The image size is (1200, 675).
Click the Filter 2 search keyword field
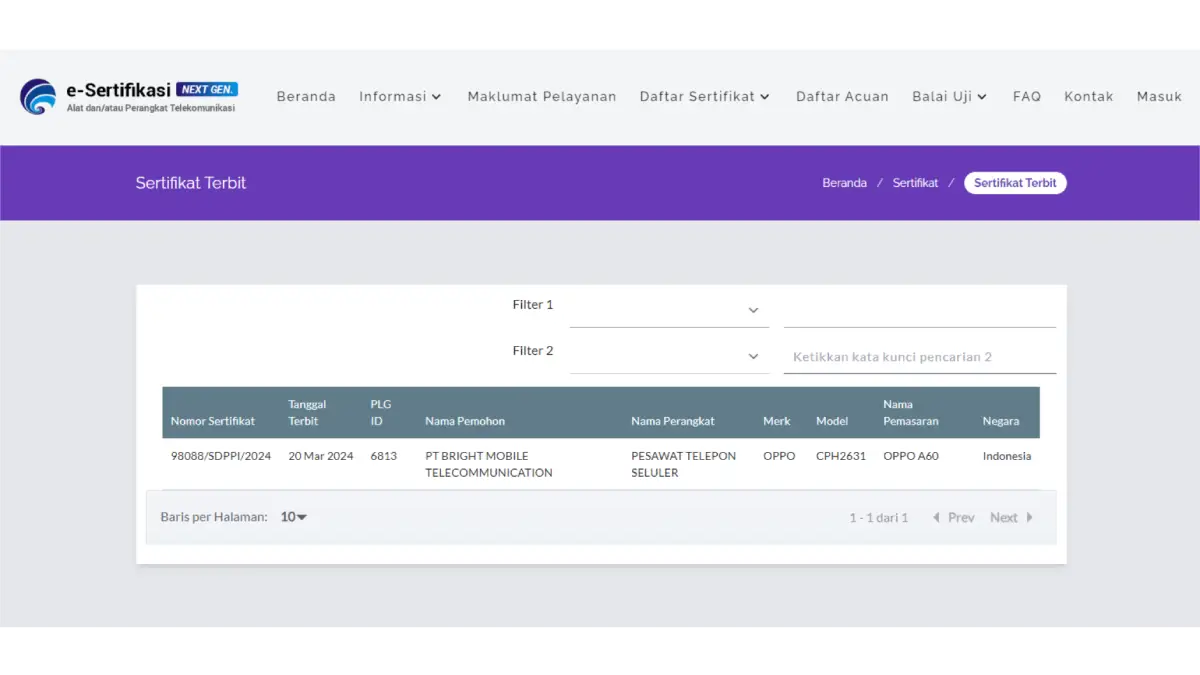click(919, 357)
